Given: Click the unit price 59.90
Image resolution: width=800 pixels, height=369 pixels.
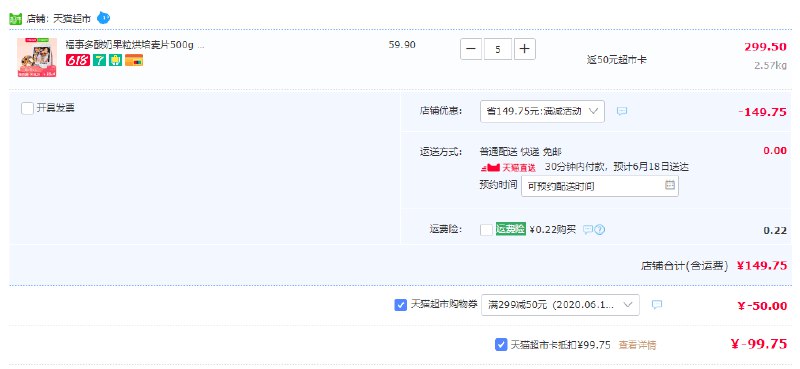Looking at the screenshot, I should tap(402, 44).
